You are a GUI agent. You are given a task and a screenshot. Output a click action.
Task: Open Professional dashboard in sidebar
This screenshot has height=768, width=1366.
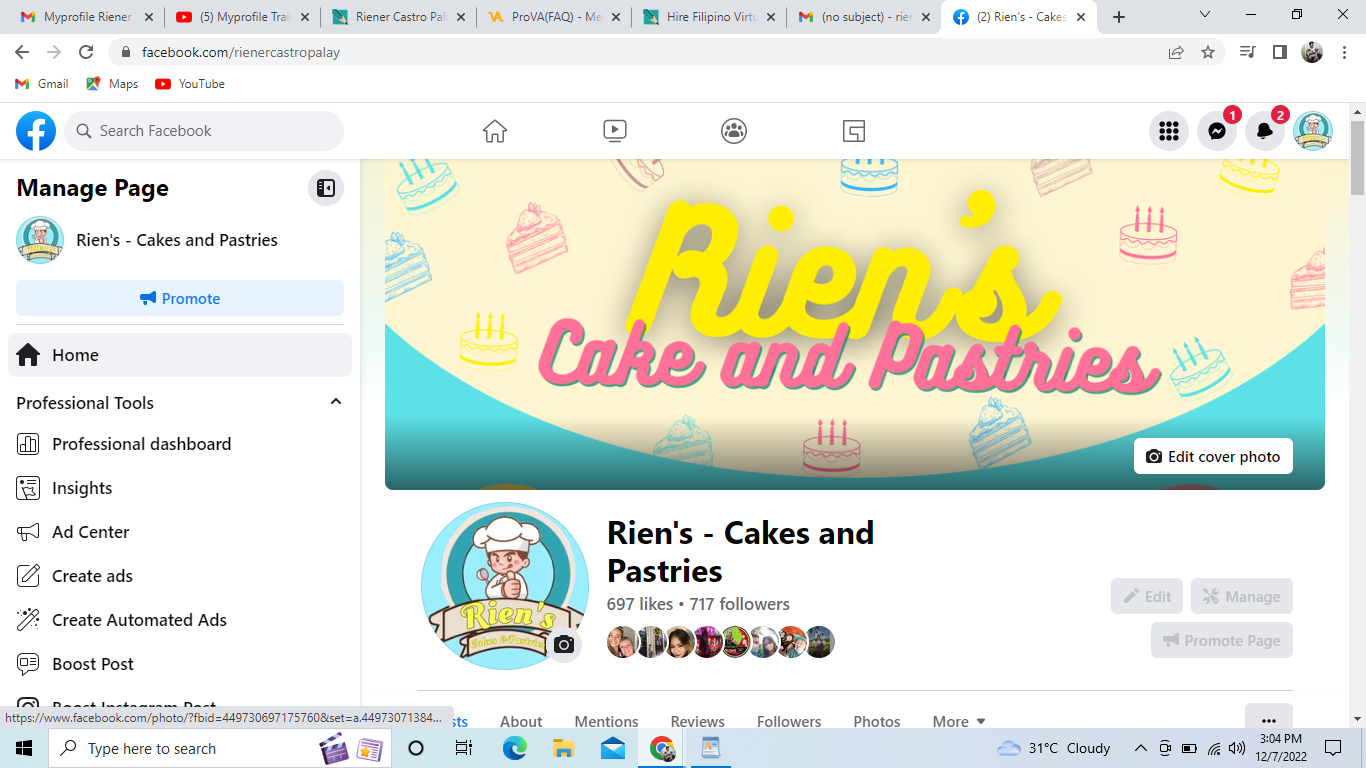pyautogui.click(x=180, y=444)
